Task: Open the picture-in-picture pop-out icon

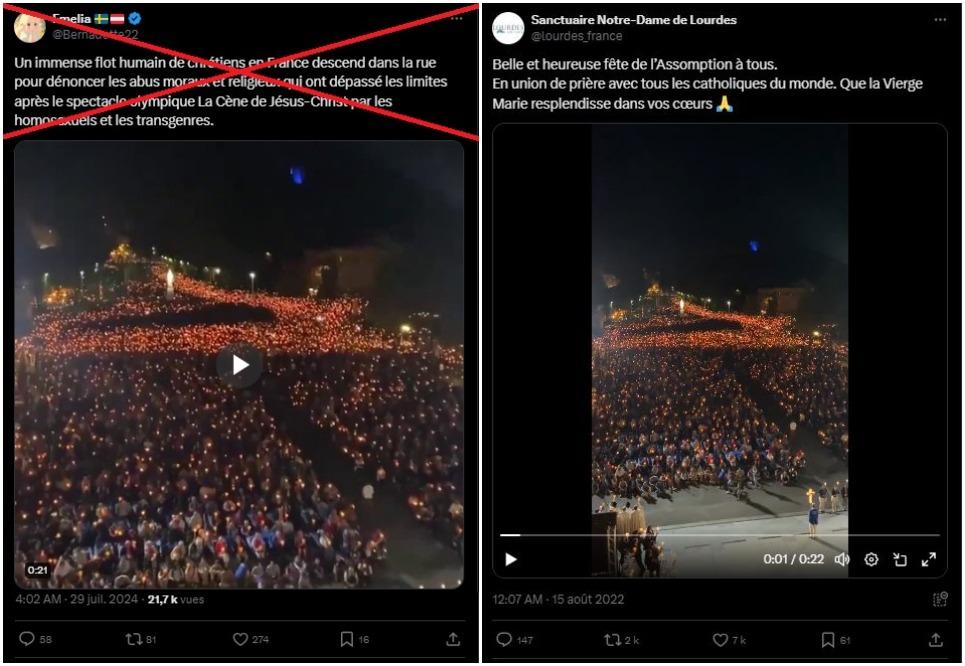Action: (x=900, y=560)
